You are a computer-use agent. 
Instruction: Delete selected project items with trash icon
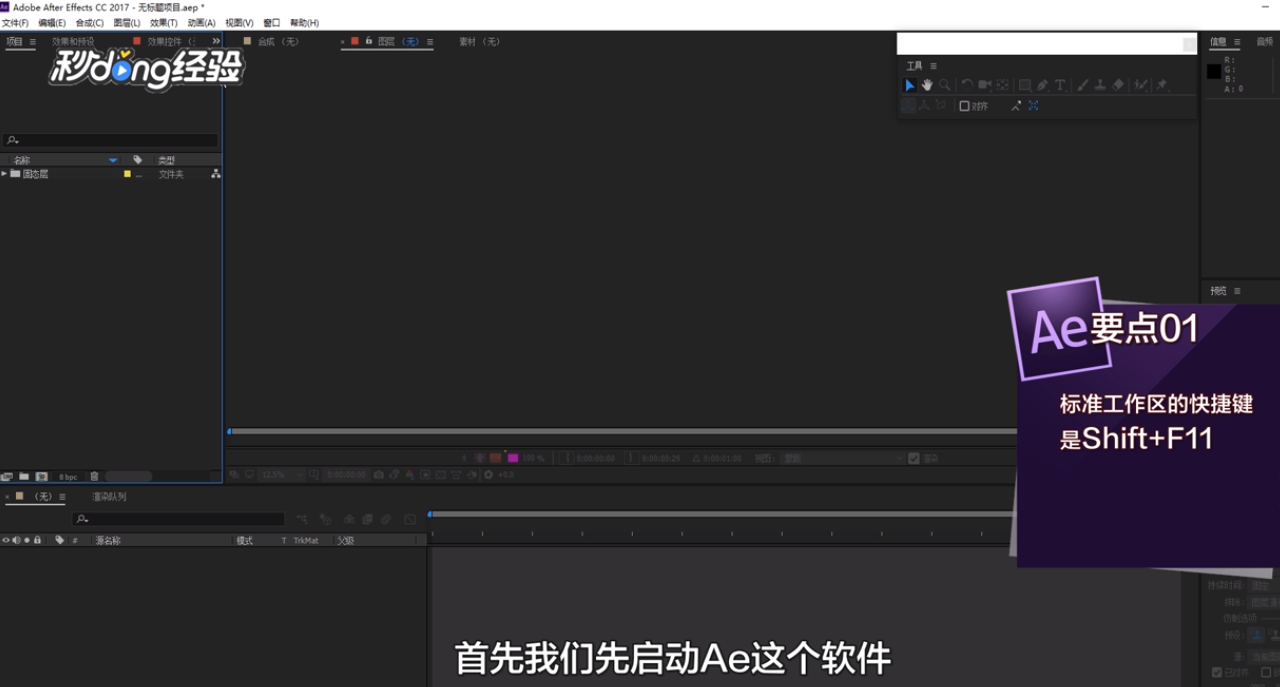94,476
